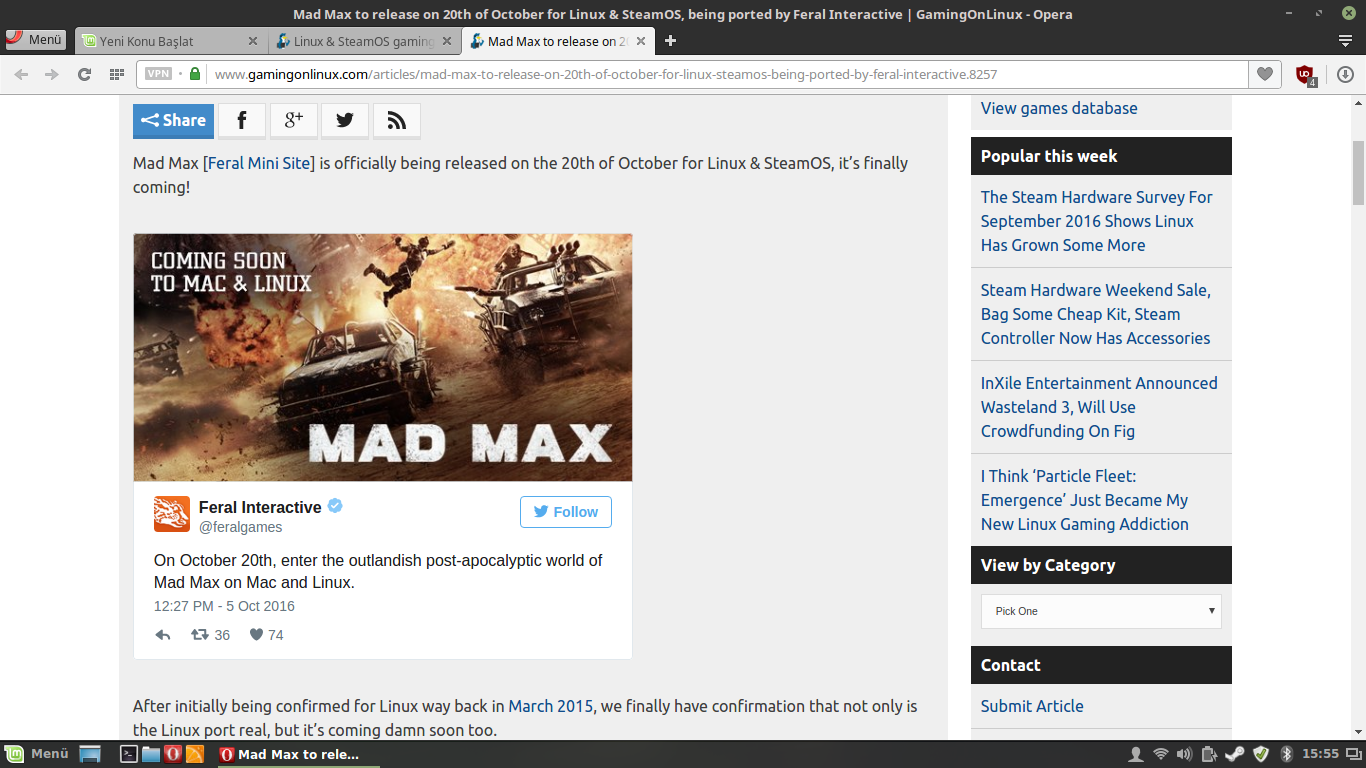1366x768 pixels.
Task: Open the Bluetooth tray icon
Action: click(1287, 754)
